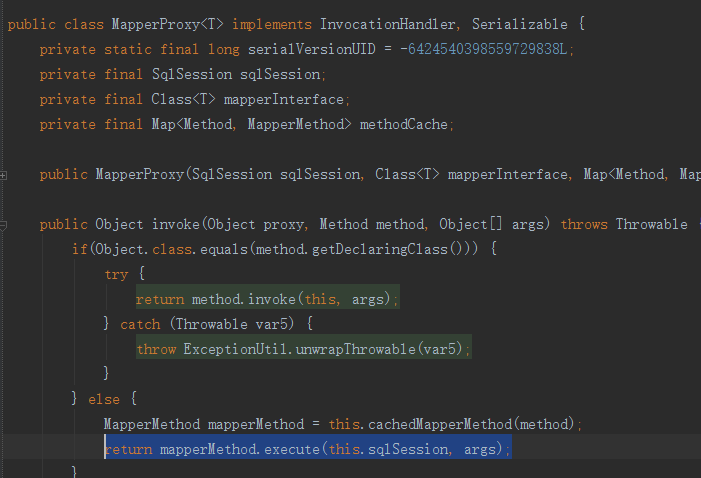Collapse the invoke method using gutter fold marker
The image size is (701, 478).
pos(3,225)
